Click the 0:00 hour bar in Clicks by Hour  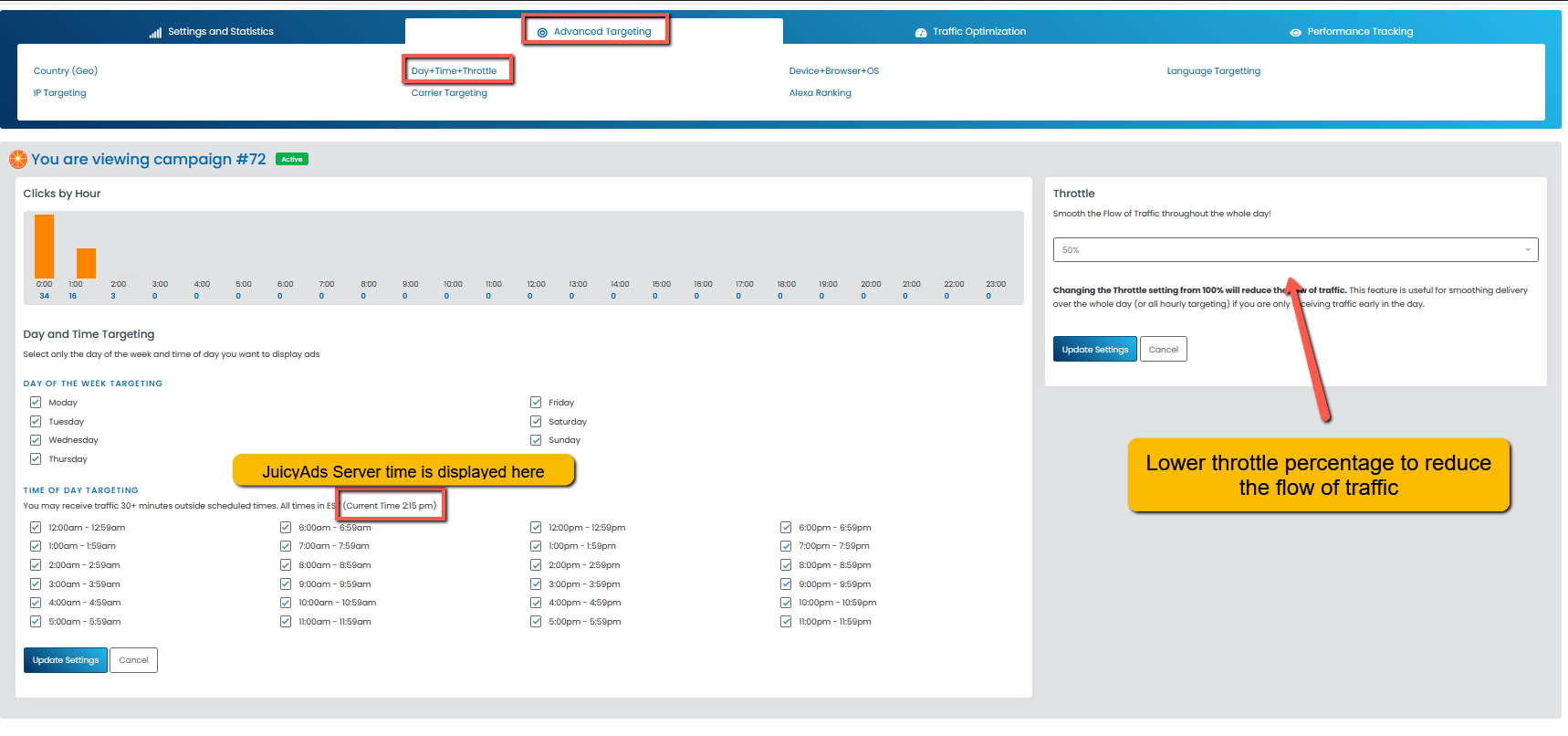coord(44,247)
